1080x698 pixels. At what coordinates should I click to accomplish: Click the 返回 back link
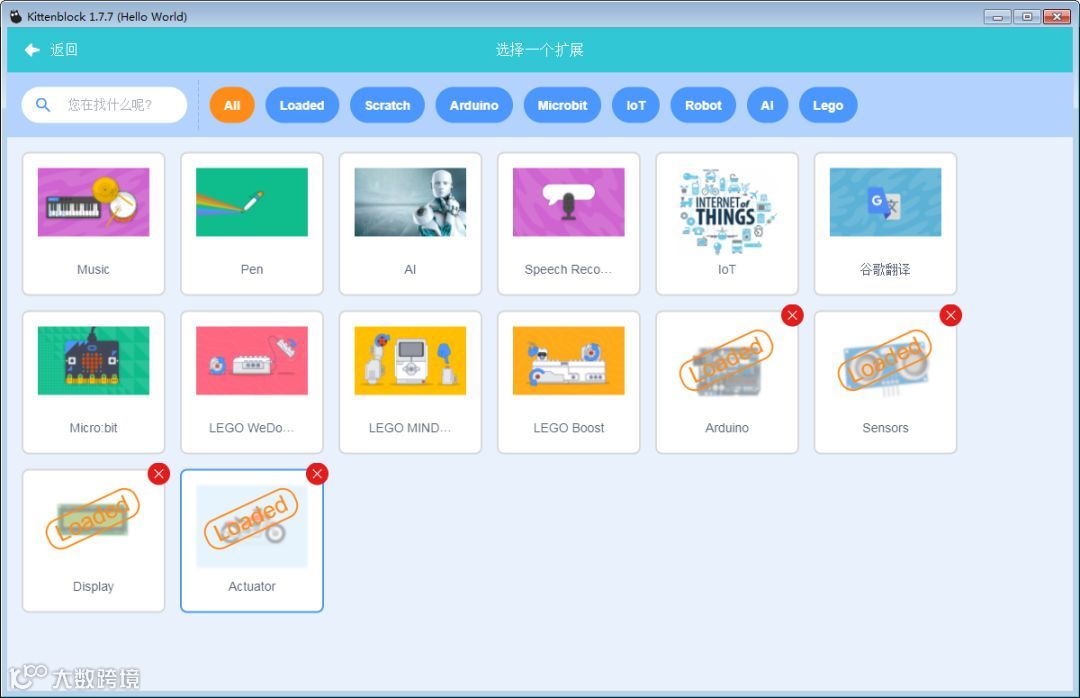click(63, 50)
